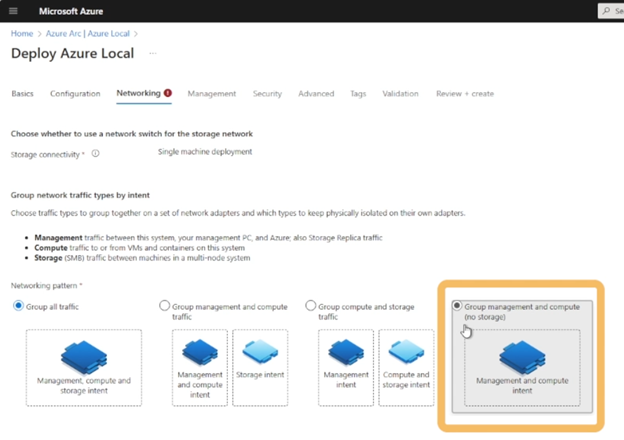This screenshot has height=440, width=624.
Task: Switch to the Management tab
Action: coord(212,93)
